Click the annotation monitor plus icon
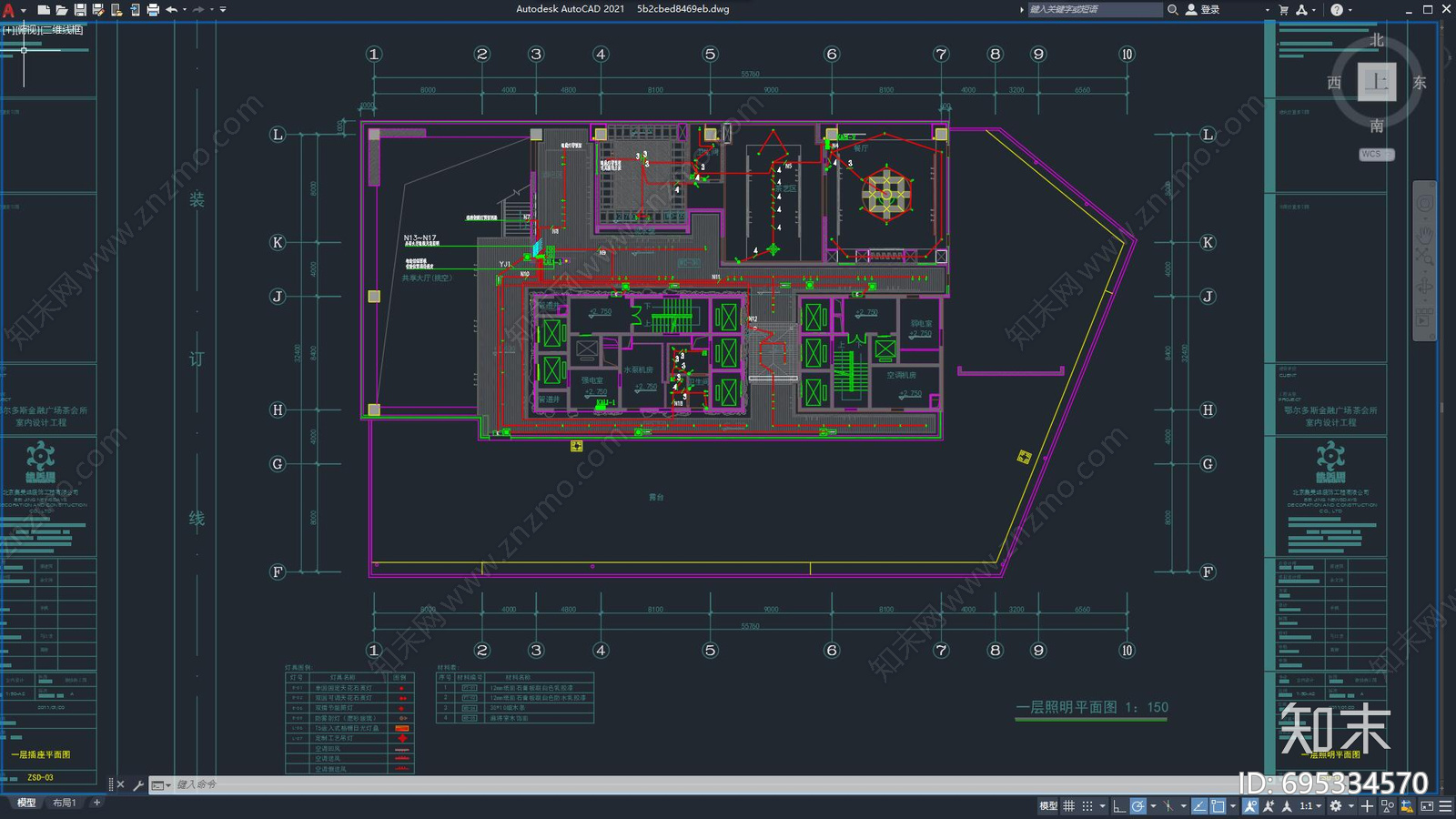 pos(1367,806)
